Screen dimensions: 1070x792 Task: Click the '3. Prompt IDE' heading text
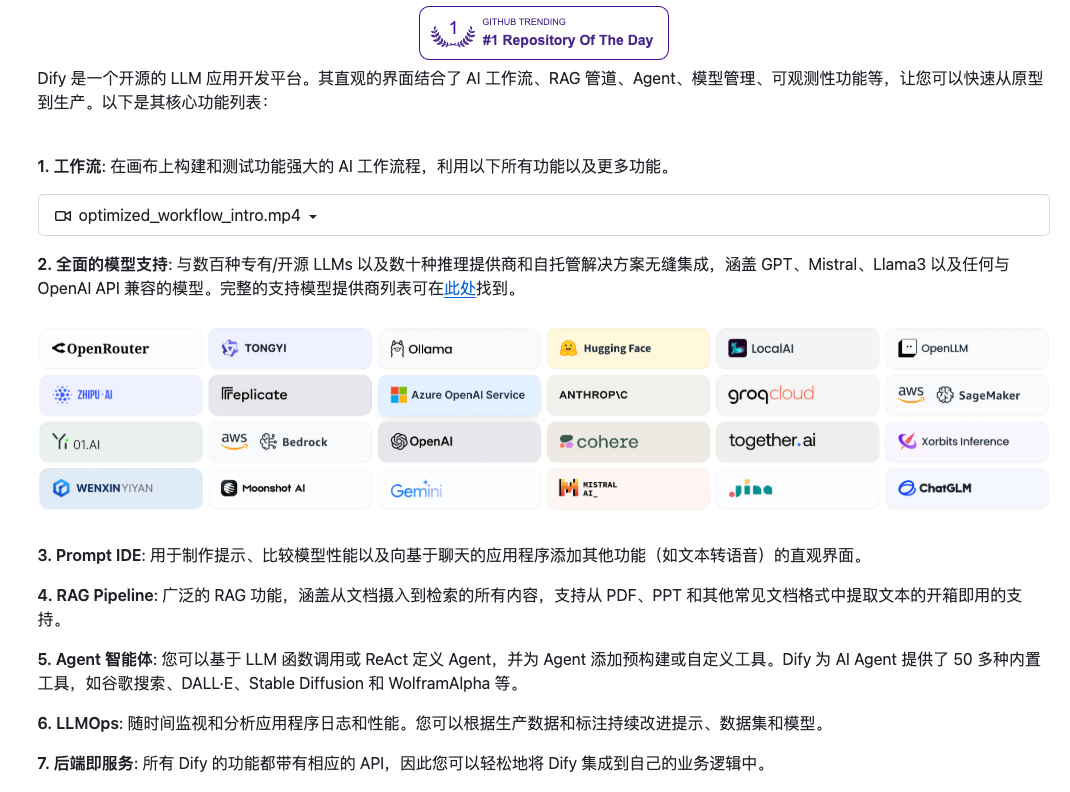(90, 556)
